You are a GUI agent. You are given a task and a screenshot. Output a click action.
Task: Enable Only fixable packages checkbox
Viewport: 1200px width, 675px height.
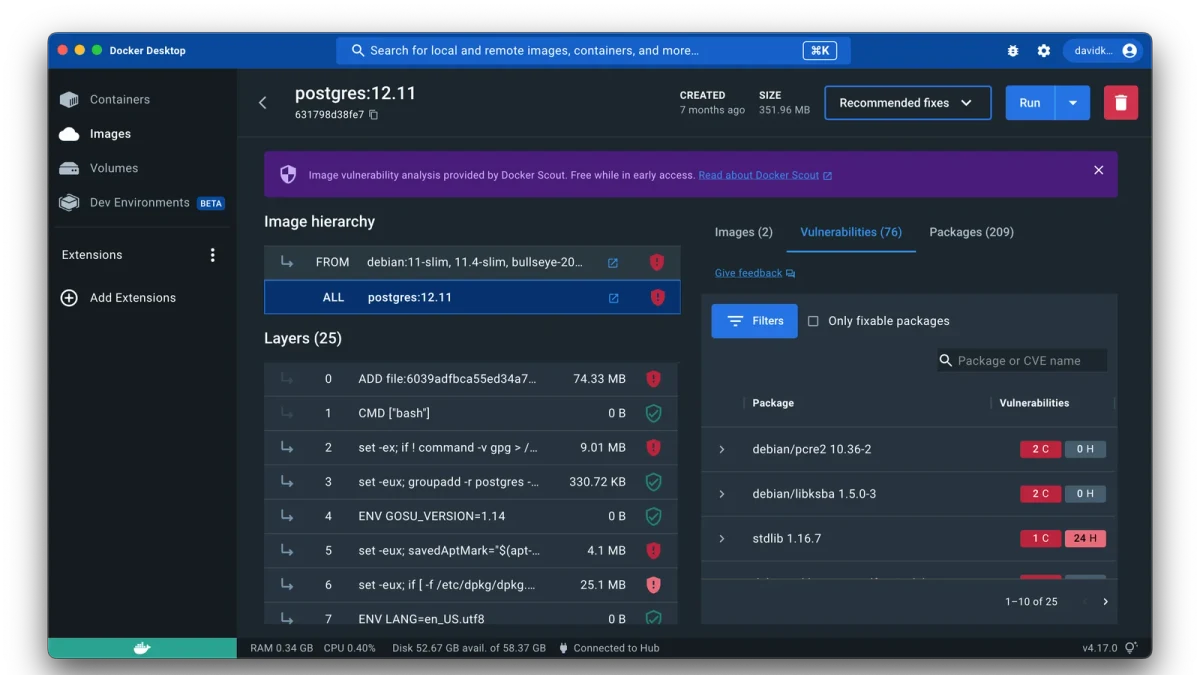tap(813, 321)
